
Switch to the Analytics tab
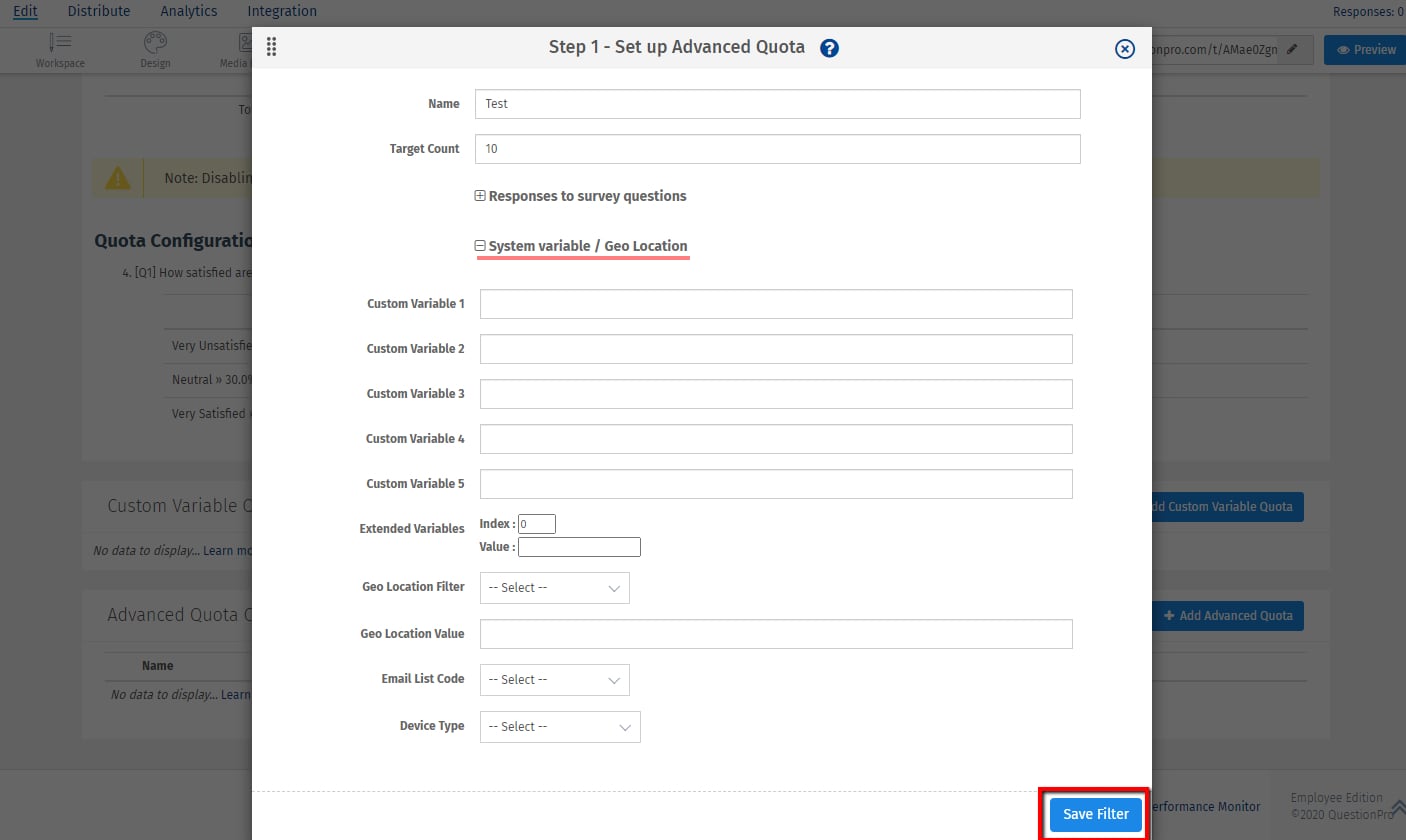pos(188,11)
